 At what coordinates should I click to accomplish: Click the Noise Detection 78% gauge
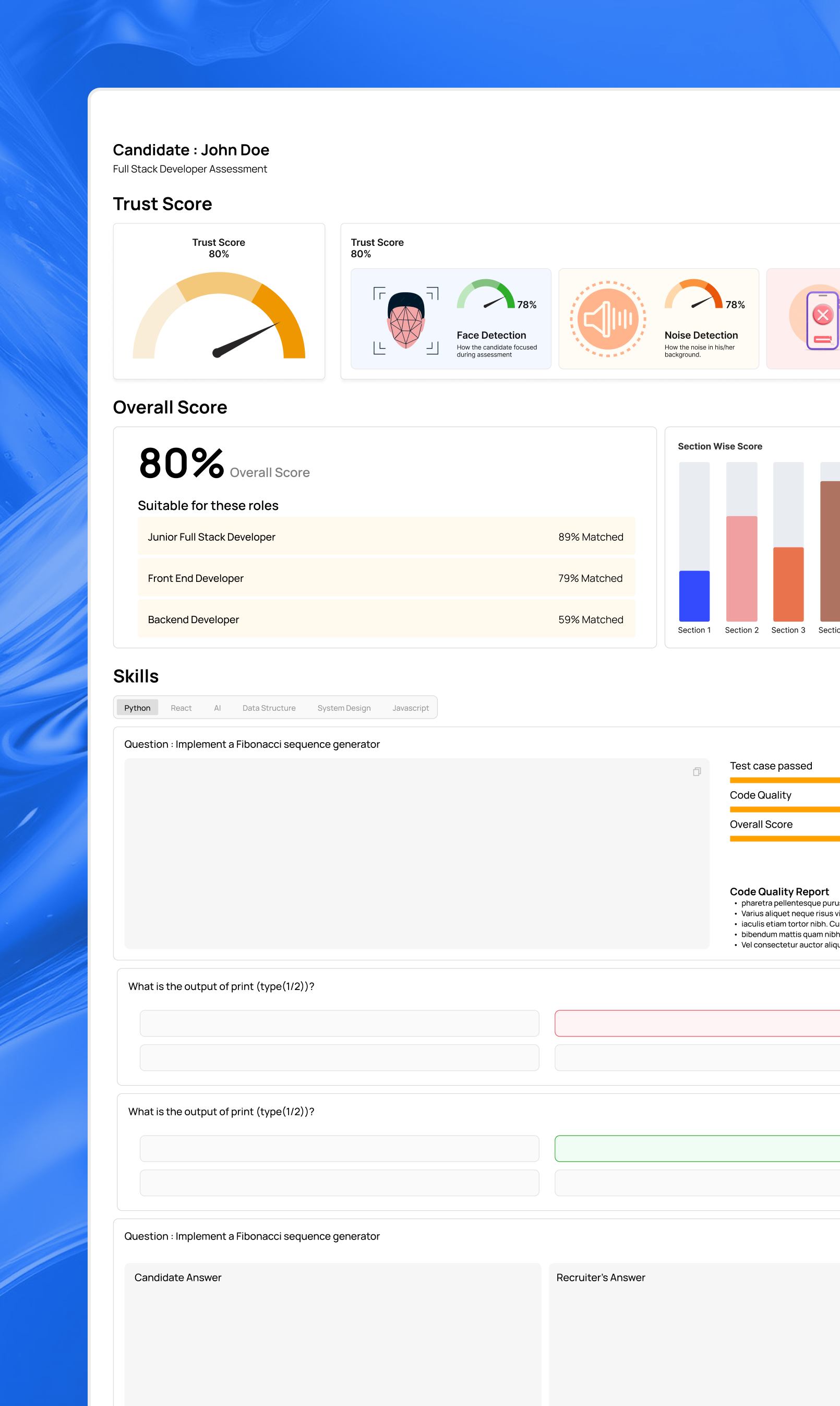tap(693, 295)
